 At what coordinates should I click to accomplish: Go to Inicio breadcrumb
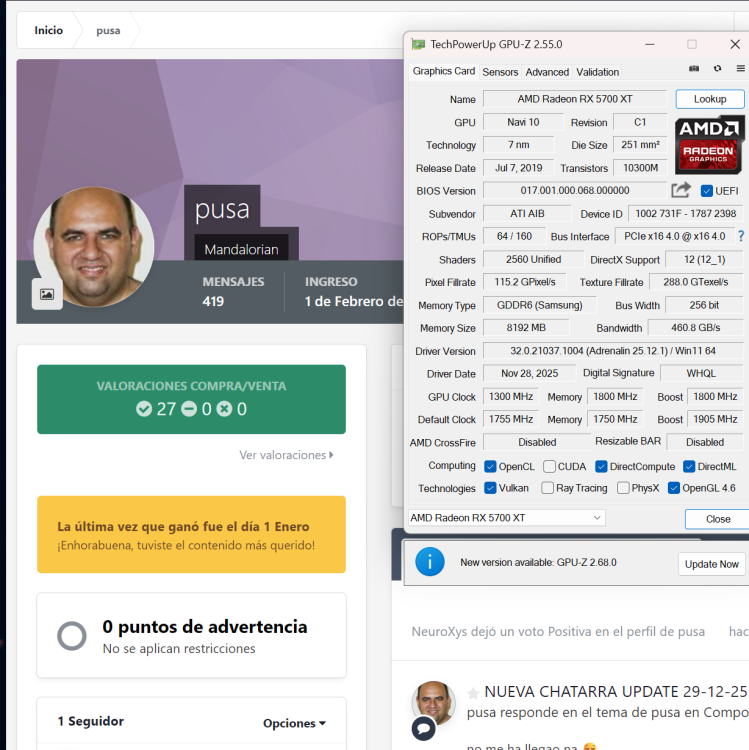click(x=48, y=30)
